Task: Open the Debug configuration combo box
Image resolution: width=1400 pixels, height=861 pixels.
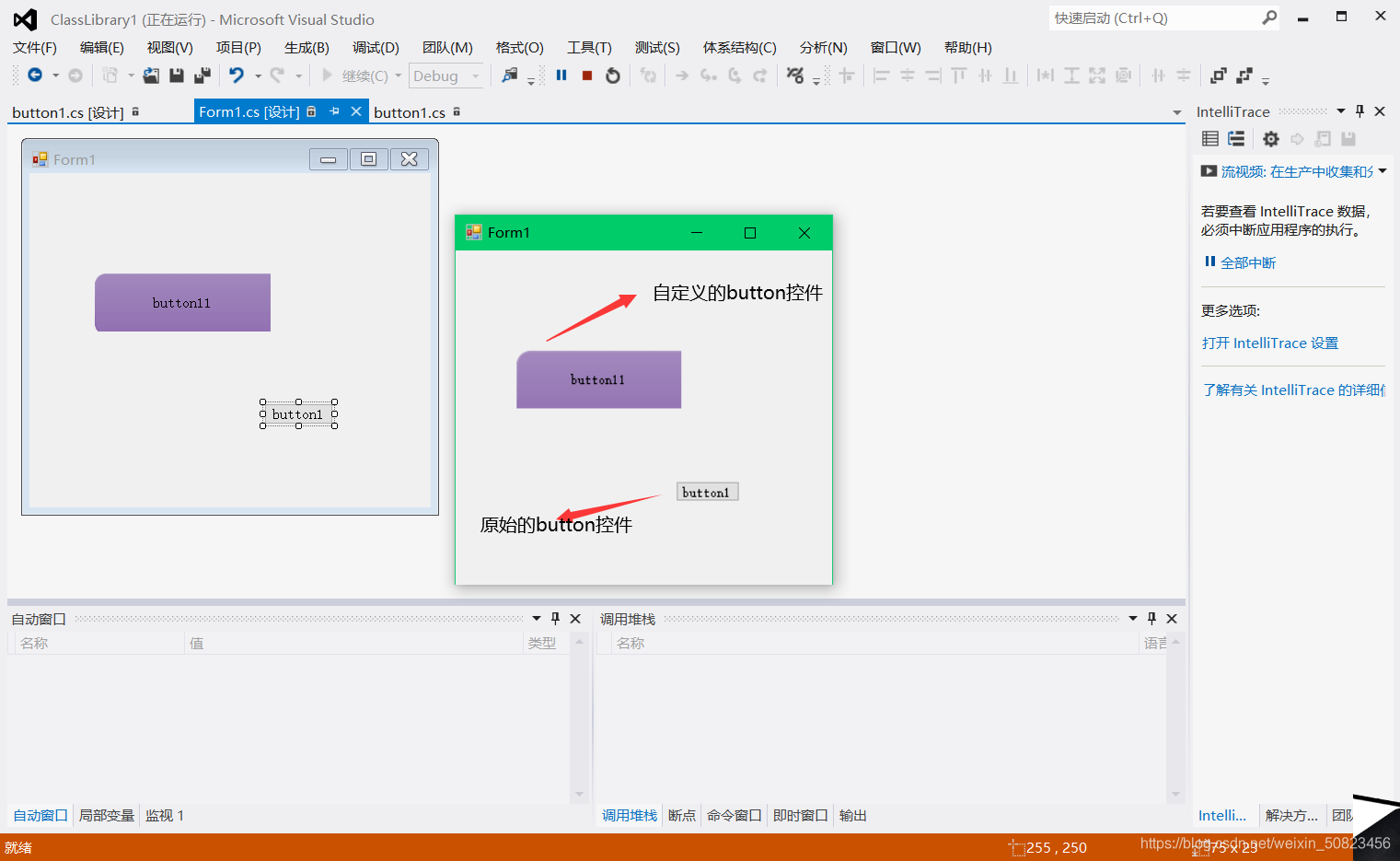Action: [x=445, y=76]
